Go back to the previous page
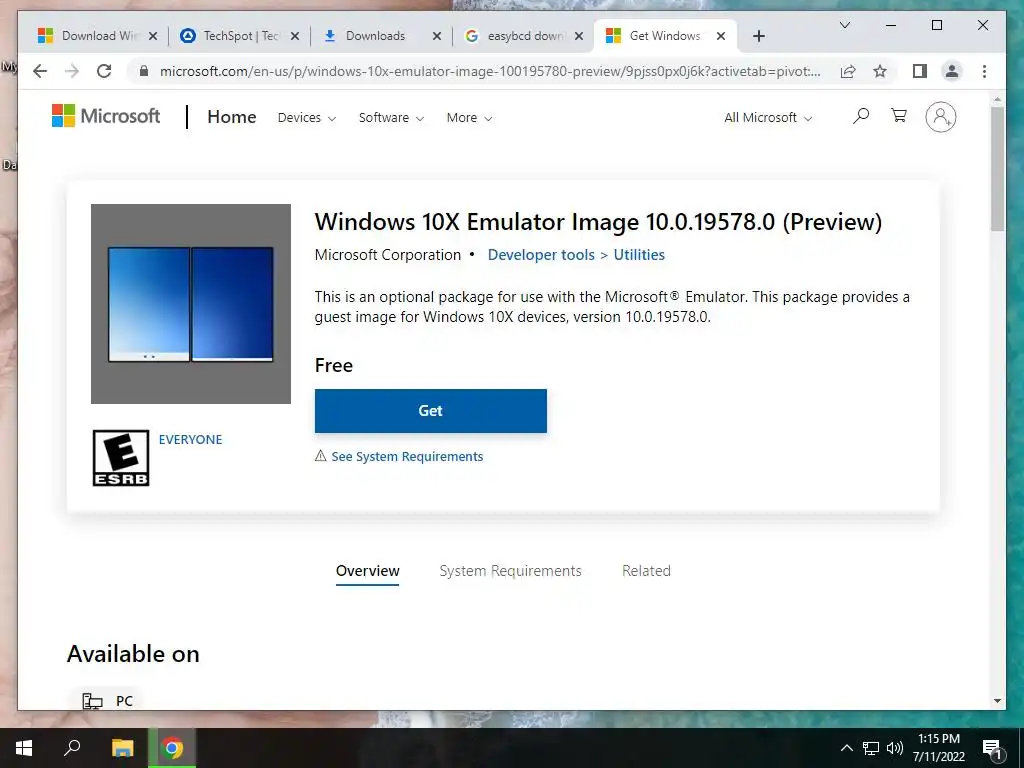The height and width of the screenshot is (768, 1024). 40,71
